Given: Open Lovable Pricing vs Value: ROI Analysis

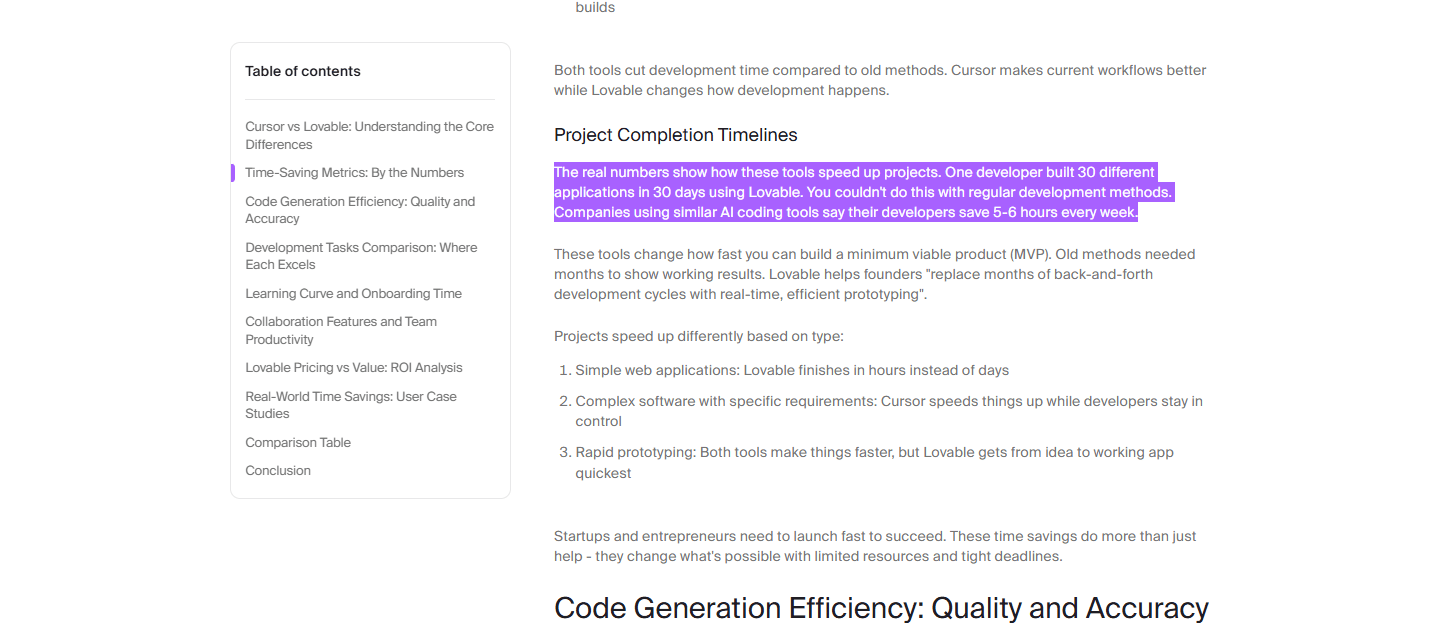Looking at the screenshot, I should point(354,367).
